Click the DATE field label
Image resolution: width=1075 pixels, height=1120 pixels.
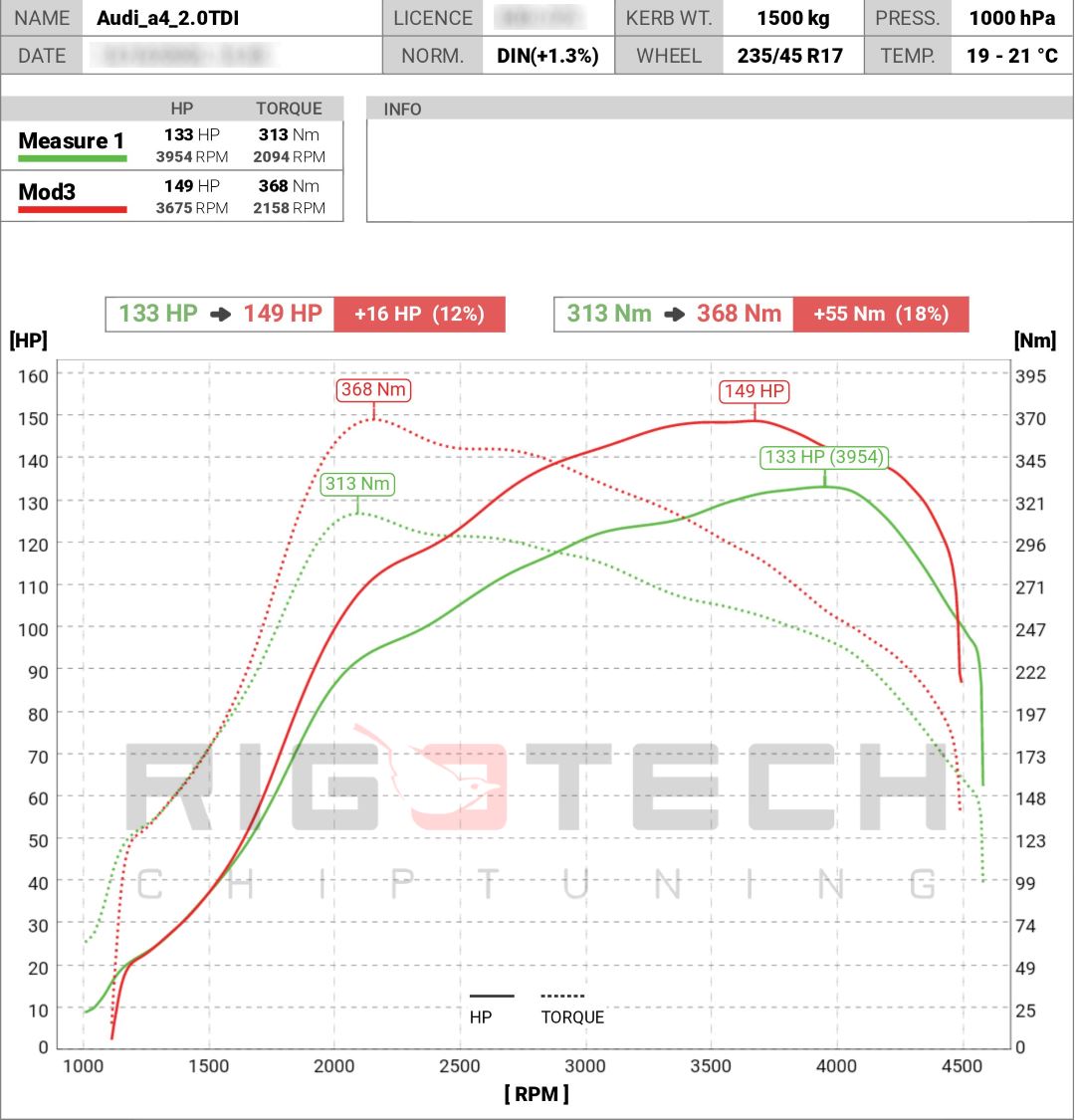[42, 56]
